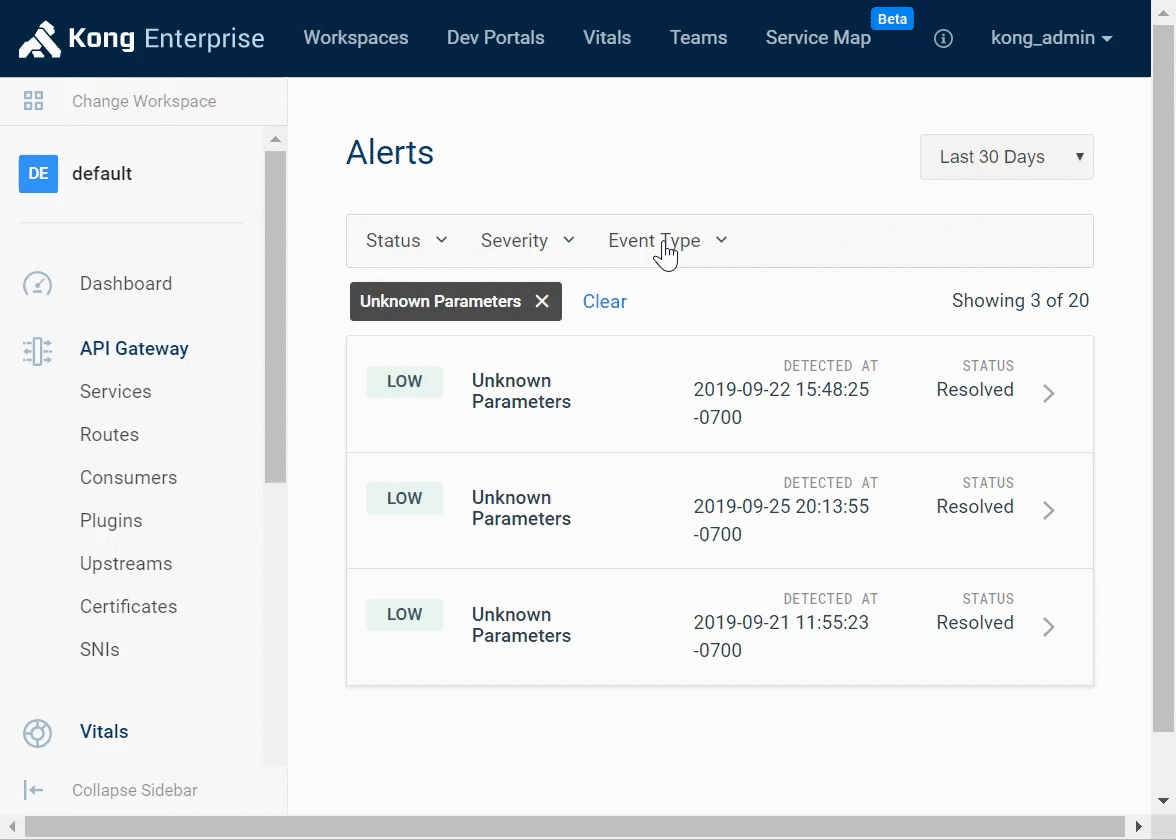Click Resolved status of the 2019-09-22 alert
The image size is (1176, 840).
click(975, 389)
